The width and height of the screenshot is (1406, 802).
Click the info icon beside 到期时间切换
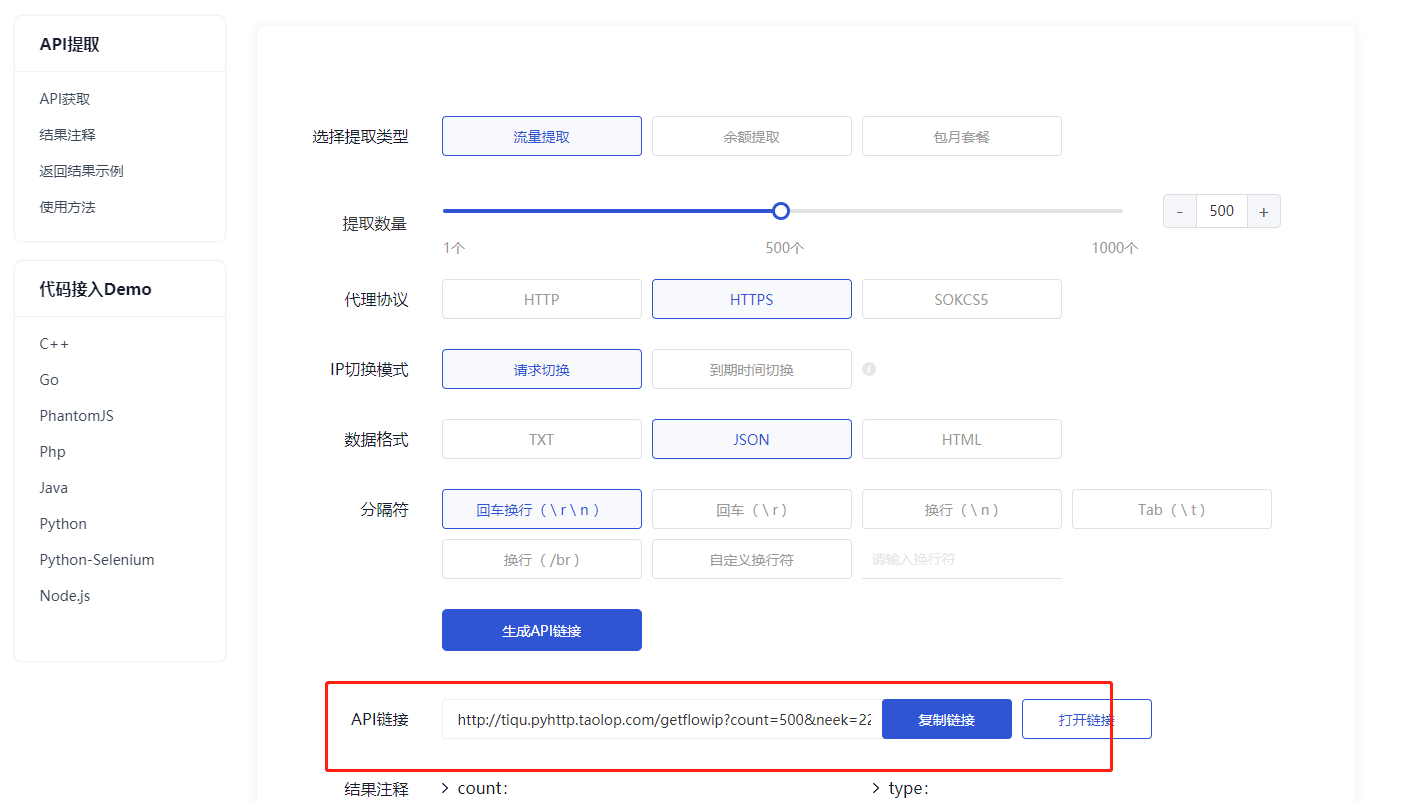pos(869,369)
